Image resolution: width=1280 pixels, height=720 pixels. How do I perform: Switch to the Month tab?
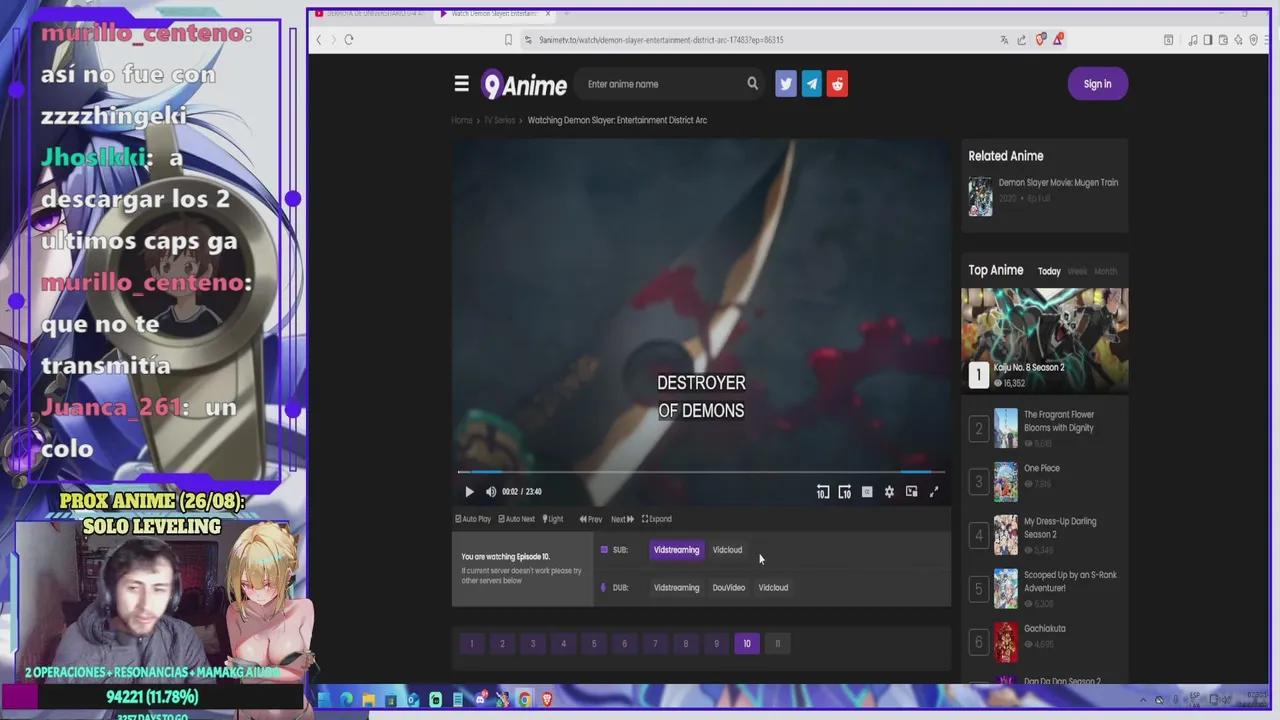coord(1105,271)
